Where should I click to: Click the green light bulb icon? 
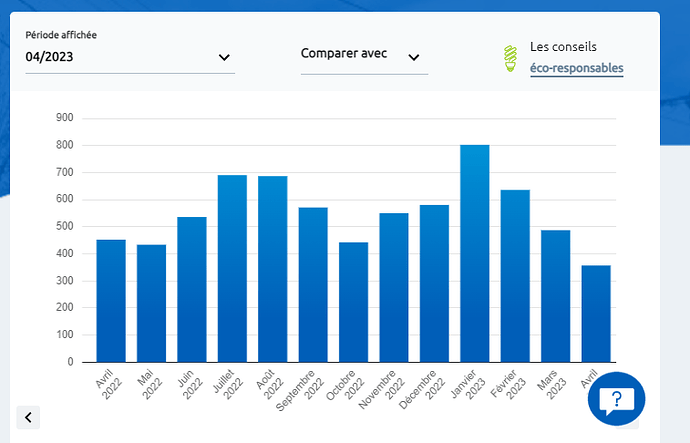[x=511, y=59]
